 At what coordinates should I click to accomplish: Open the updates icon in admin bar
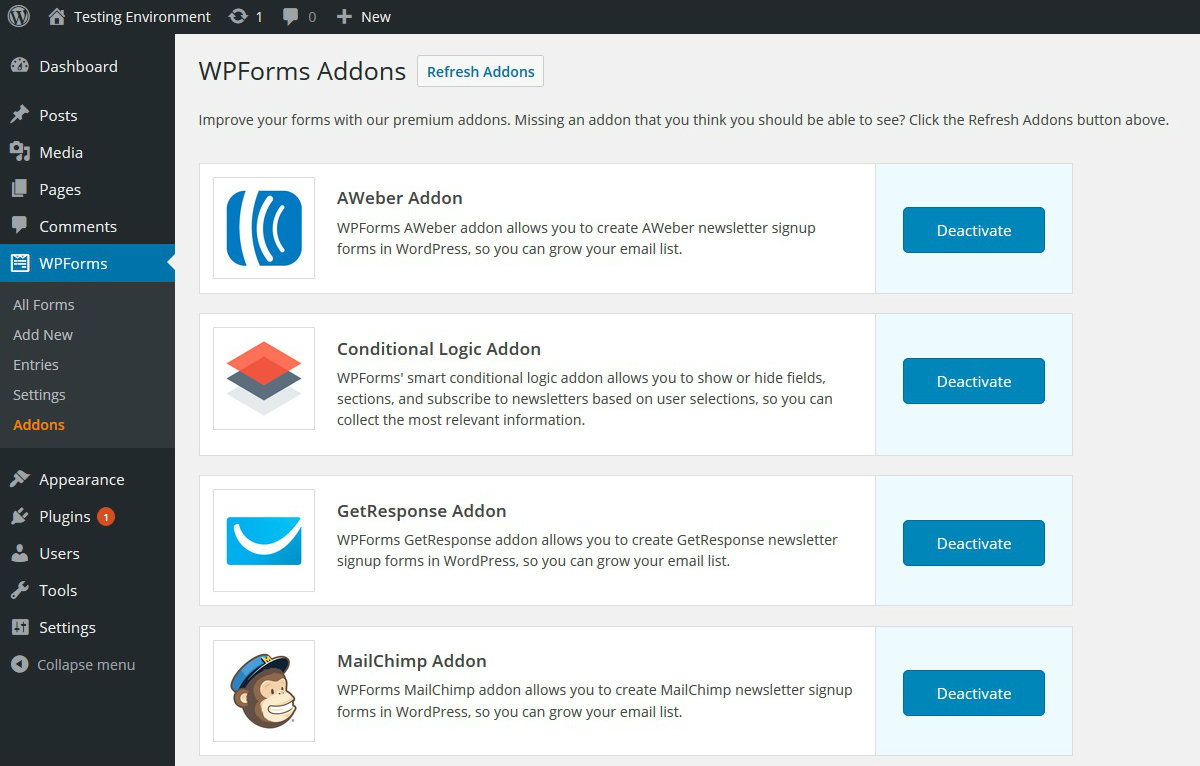239,16
